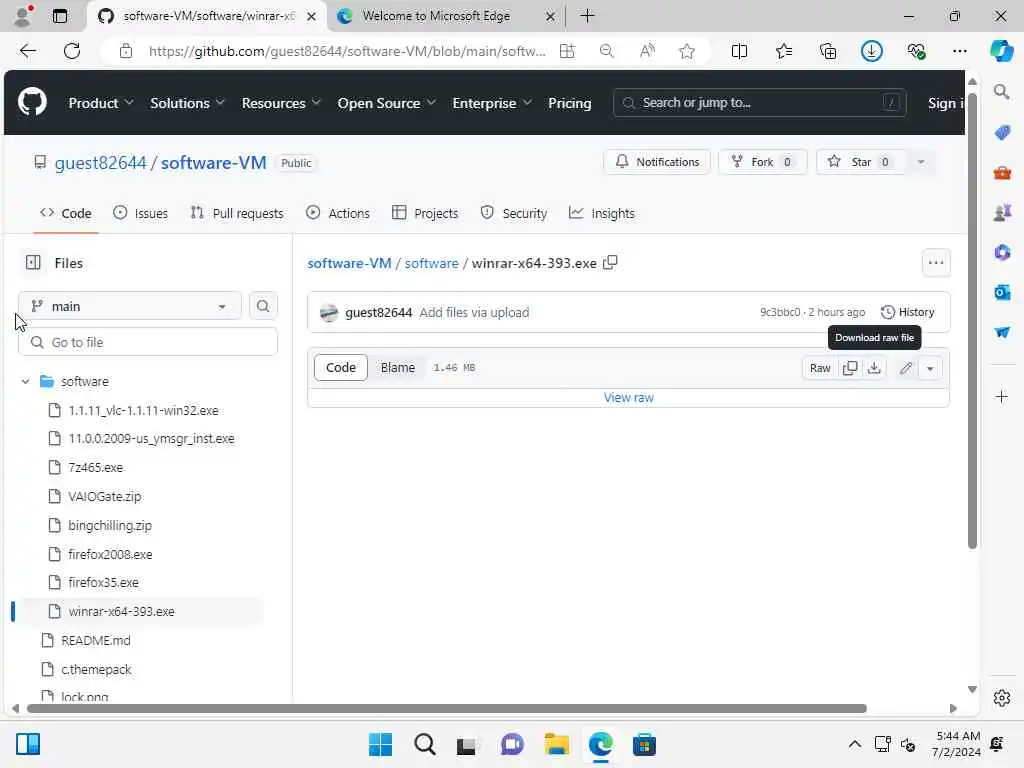Viewport: 1024px width, 768px height.
Task: Open Collections icon in Edge toolbar
Action: pyautogui.click(x=827, y=51)
